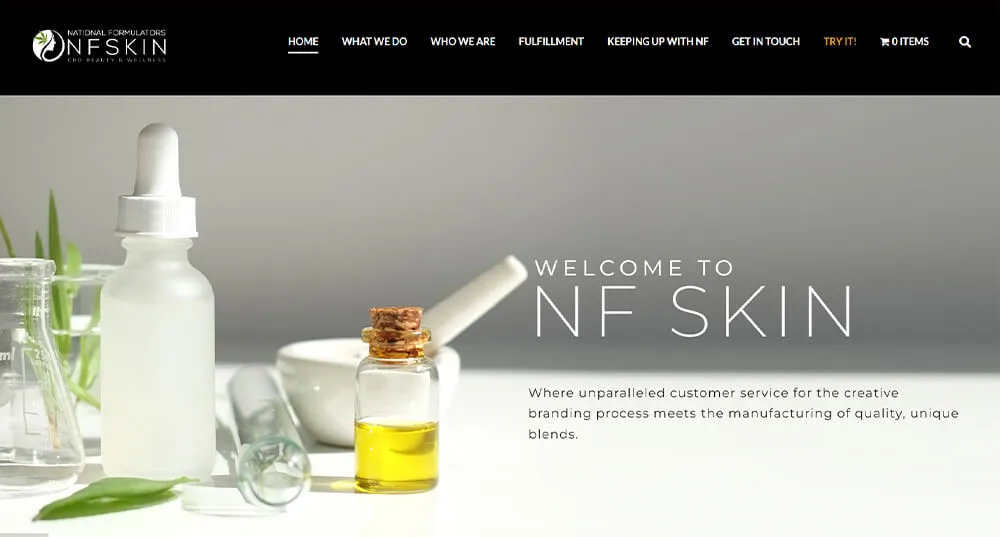The image size is (1000, 537).
Task: Click the customer service tagline paragraph
Action: 743,413
